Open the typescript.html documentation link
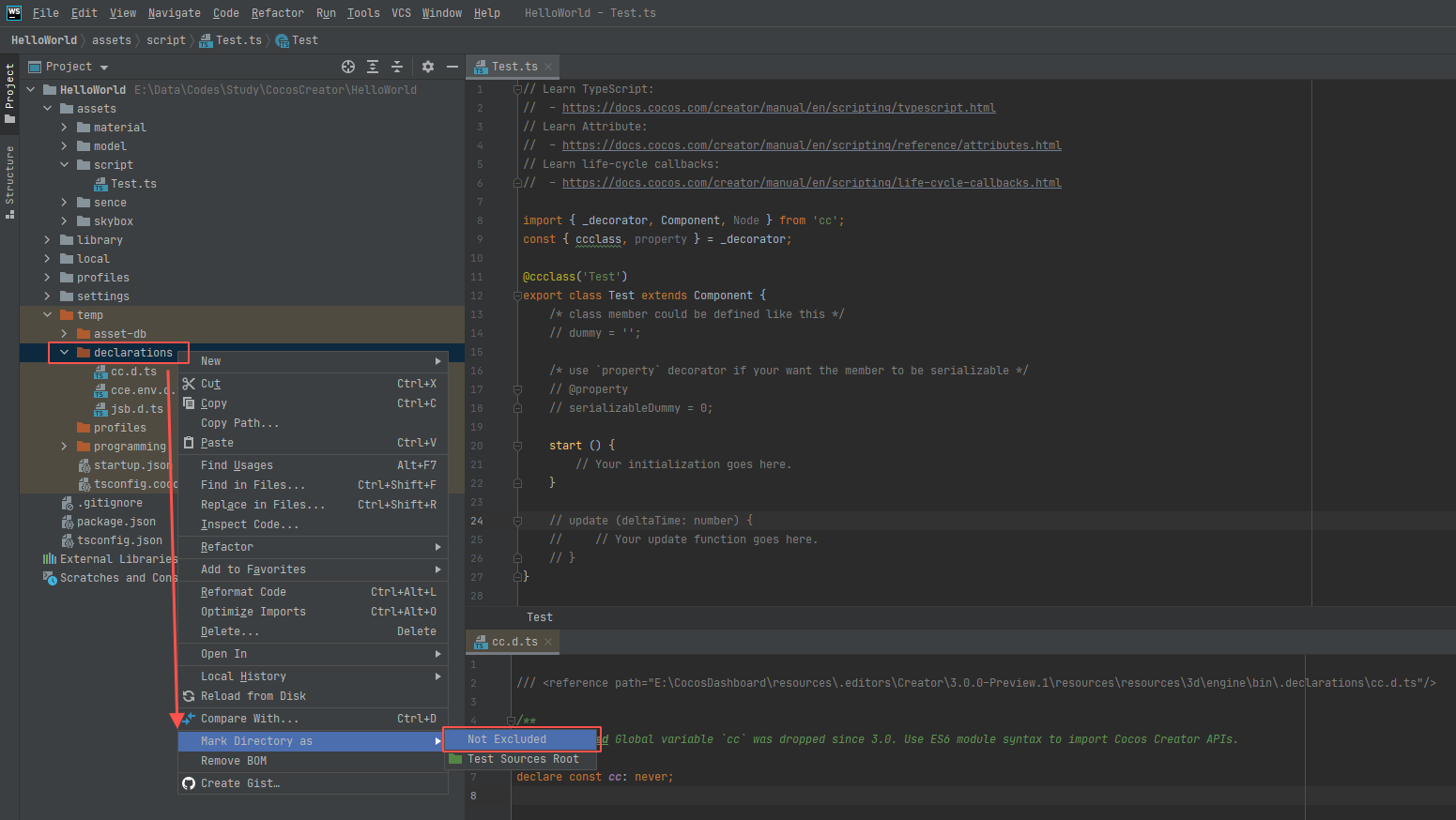1456x820 pixels. tap(778, 108)
